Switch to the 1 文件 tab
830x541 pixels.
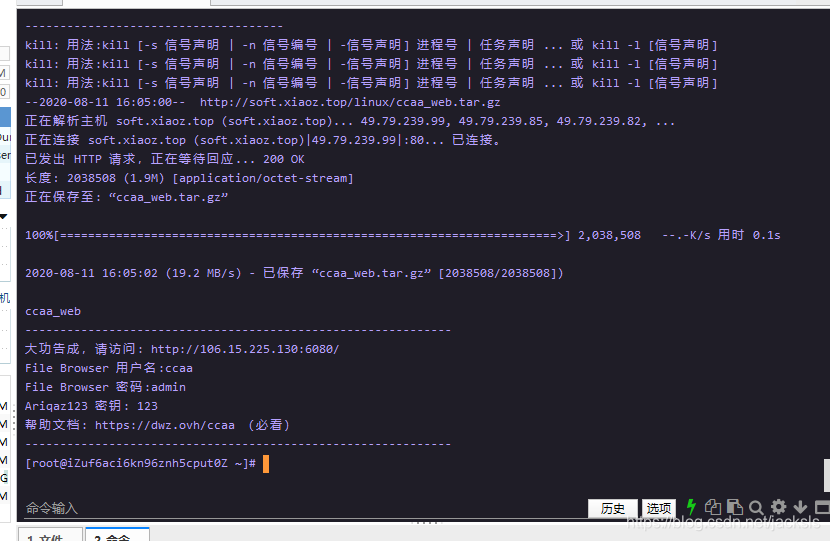pos(50,535)
